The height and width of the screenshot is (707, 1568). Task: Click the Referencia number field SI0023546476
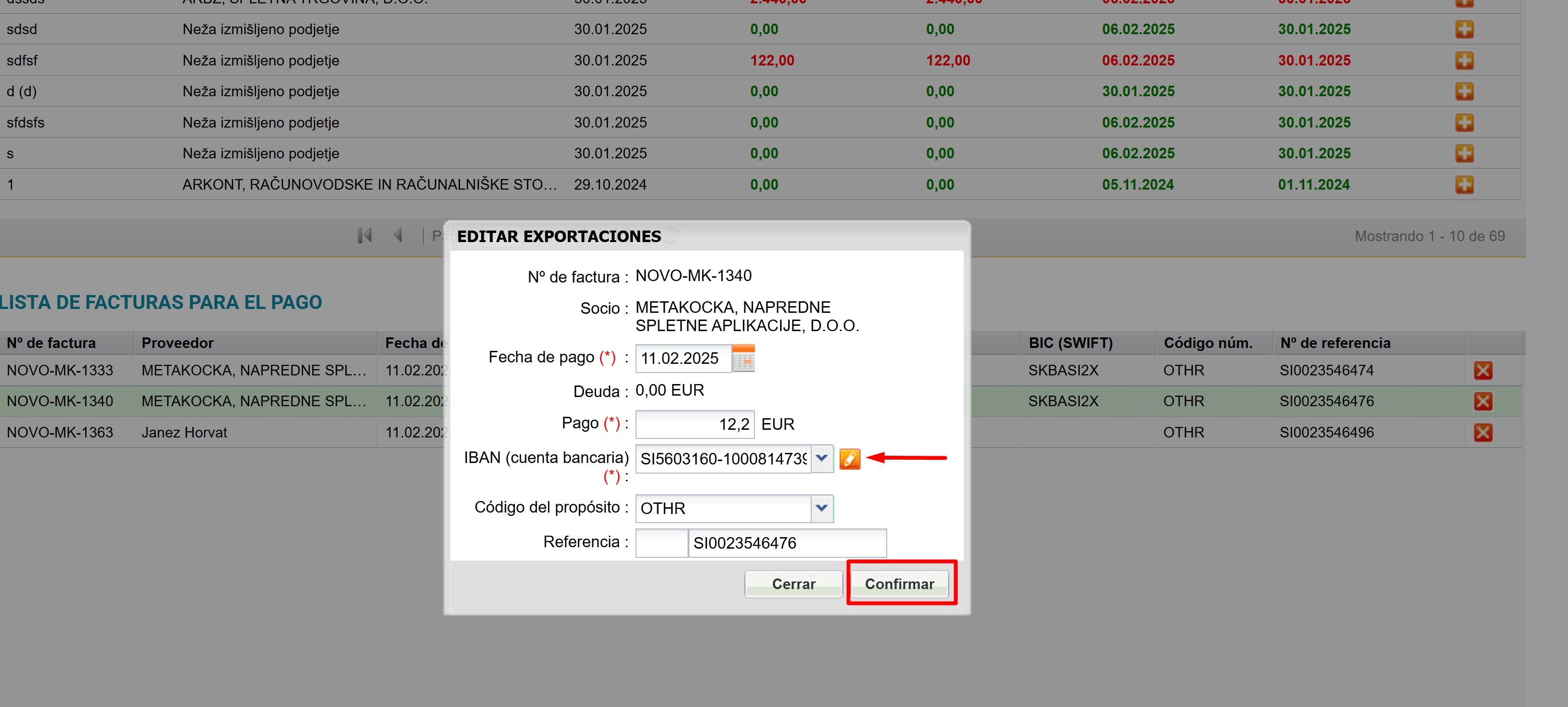coord(787,543)
